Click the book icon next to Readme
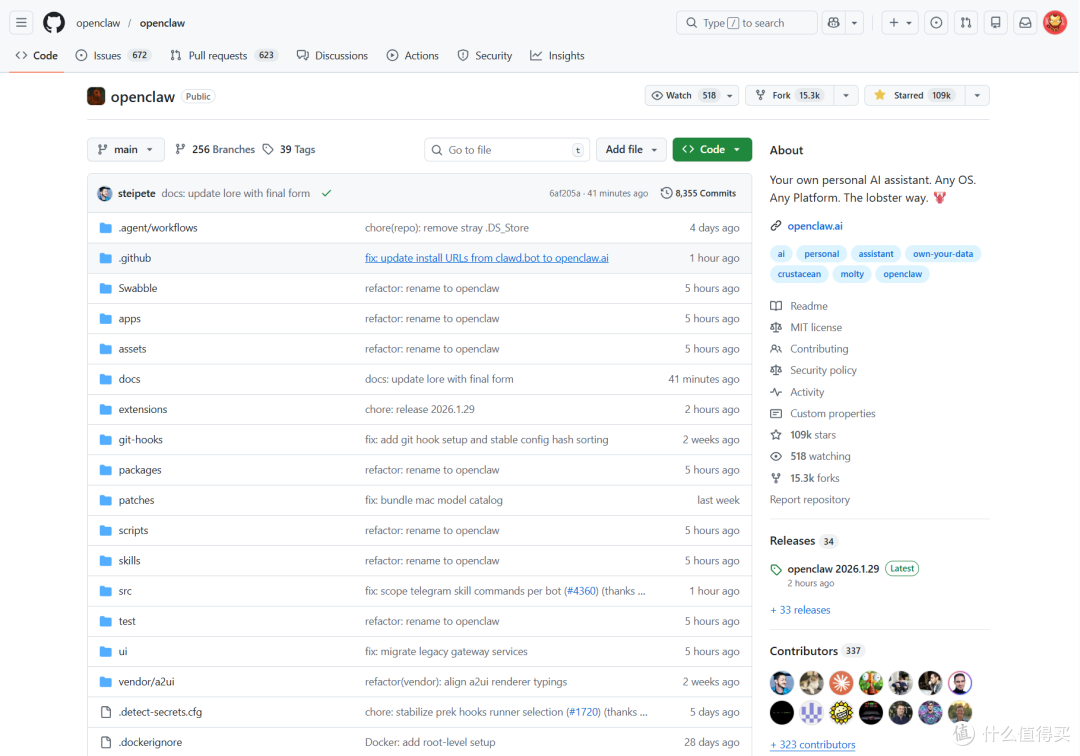Screen dimensions: 1080x756 (x=776, y=306)
